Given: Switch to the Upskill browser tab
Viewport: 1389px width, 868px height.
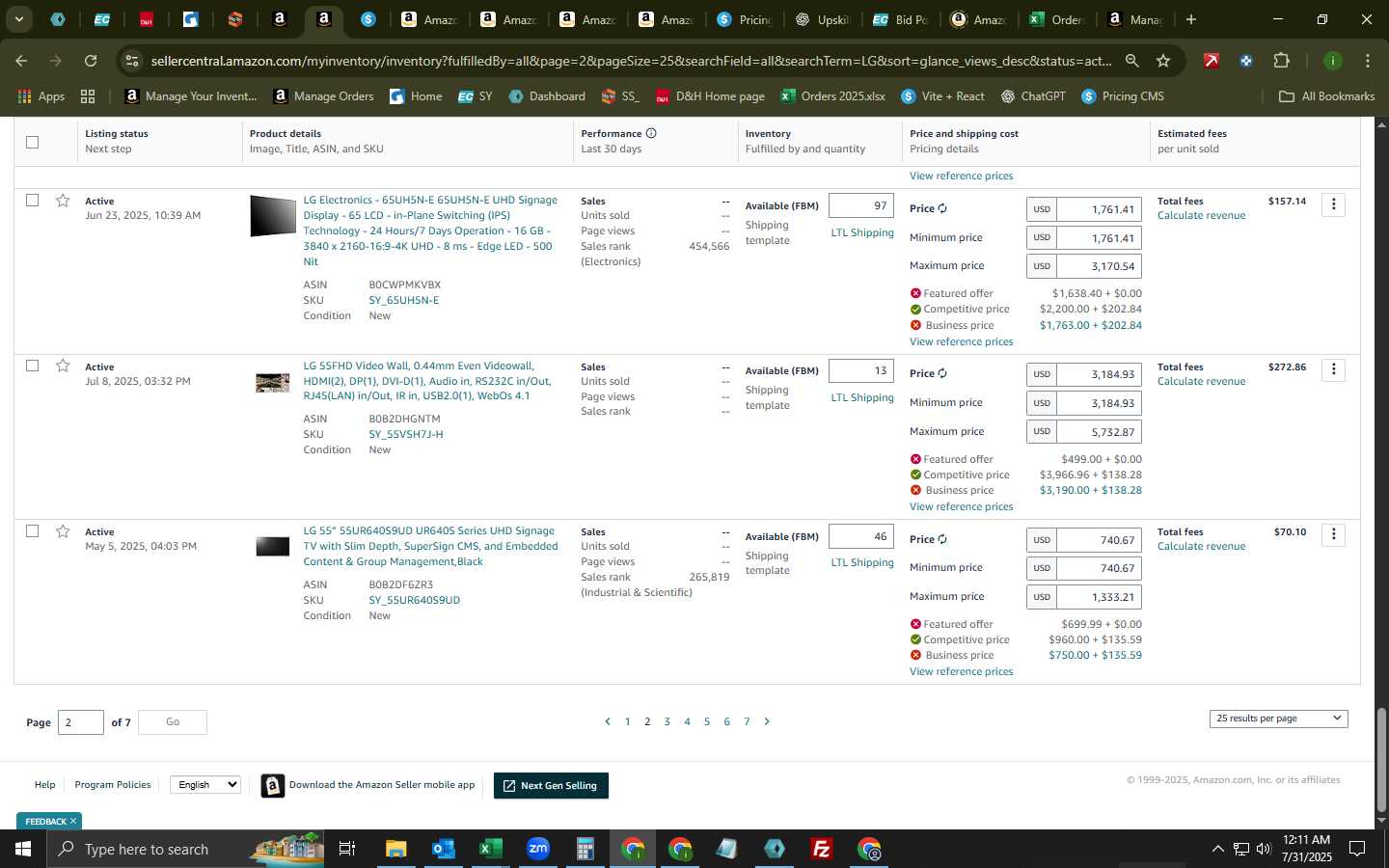Looking at the screenshot, I should click(x=823, y=19).
